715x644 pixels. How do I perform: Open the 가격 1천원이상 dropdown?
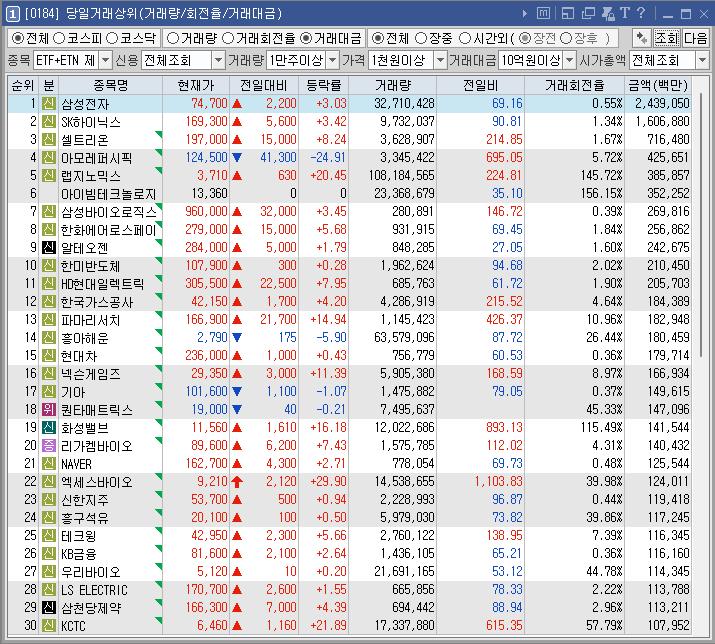point(440,60)
